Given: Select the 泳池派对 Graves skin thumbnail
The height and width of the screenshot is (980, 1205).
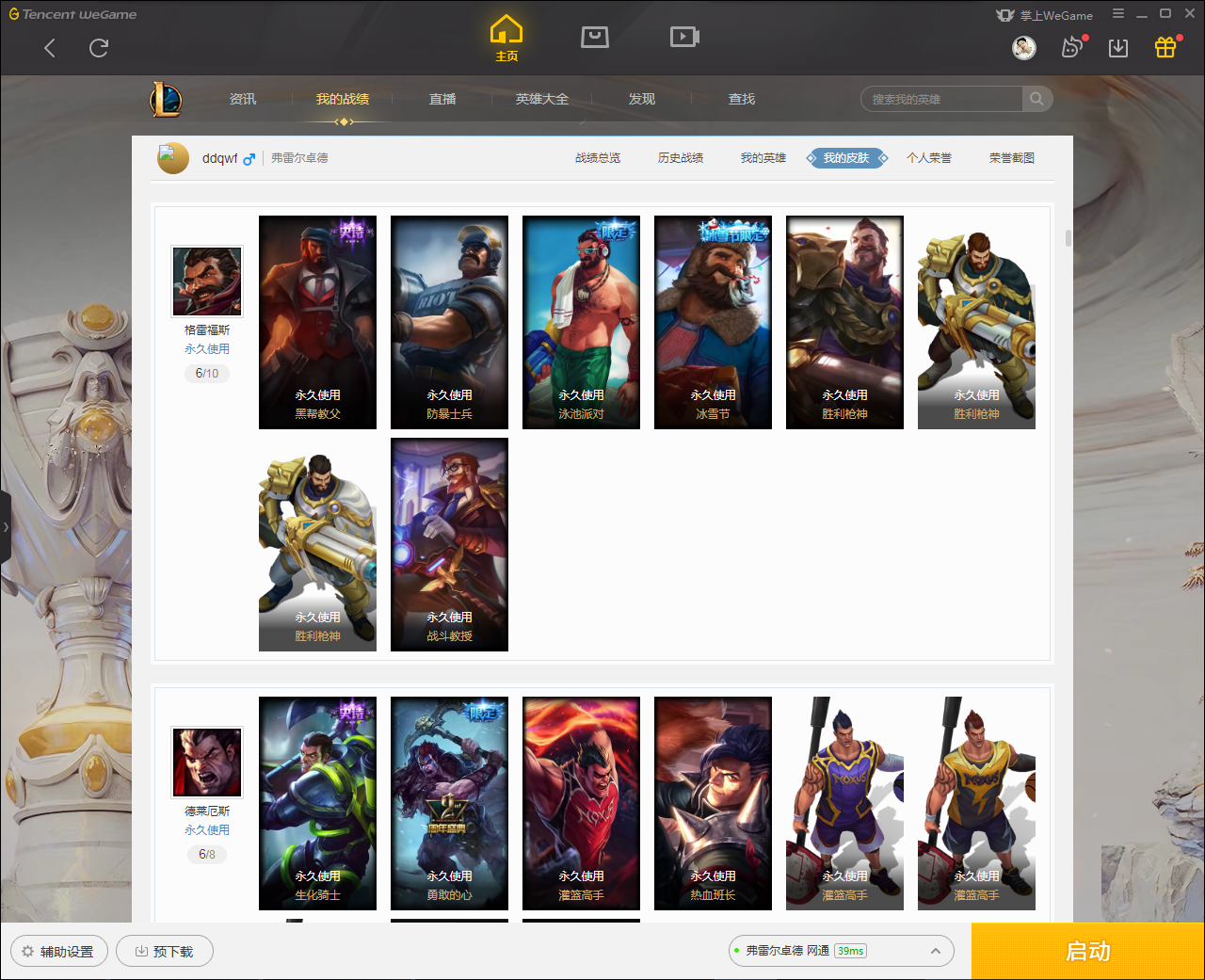Looking at the screenshot, I should coord(581,322).
